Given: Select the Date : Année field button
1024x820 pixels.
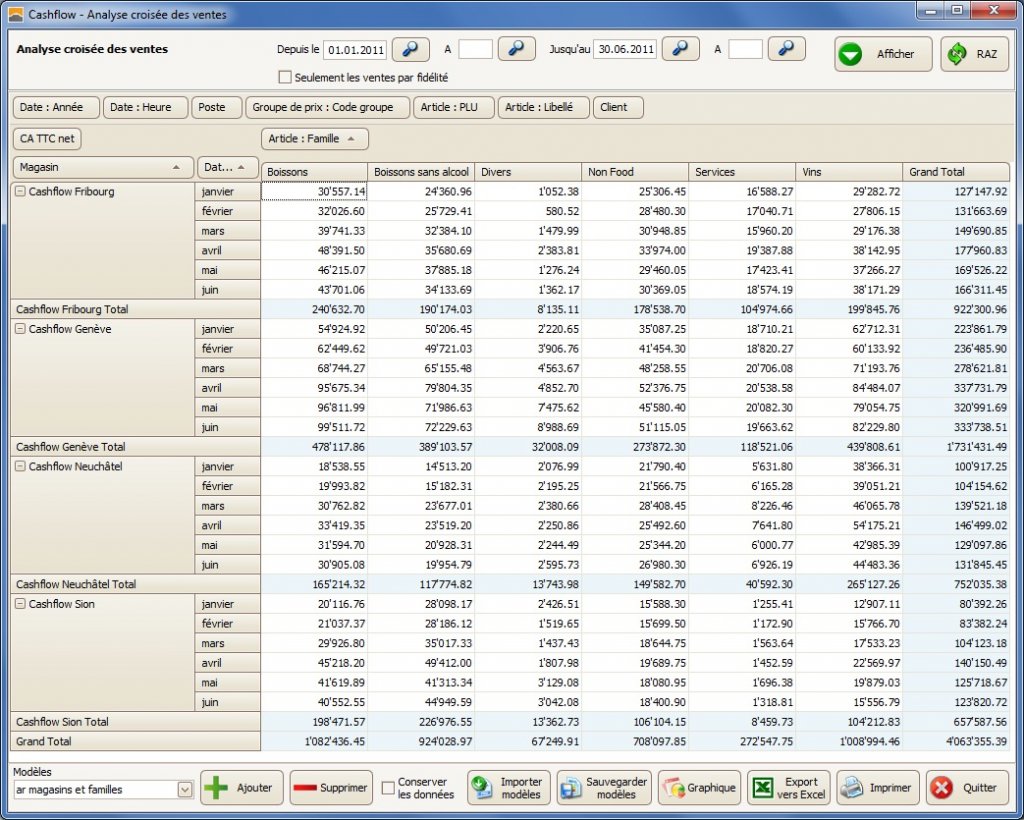Looking at the screenshot, I should 56,107.
